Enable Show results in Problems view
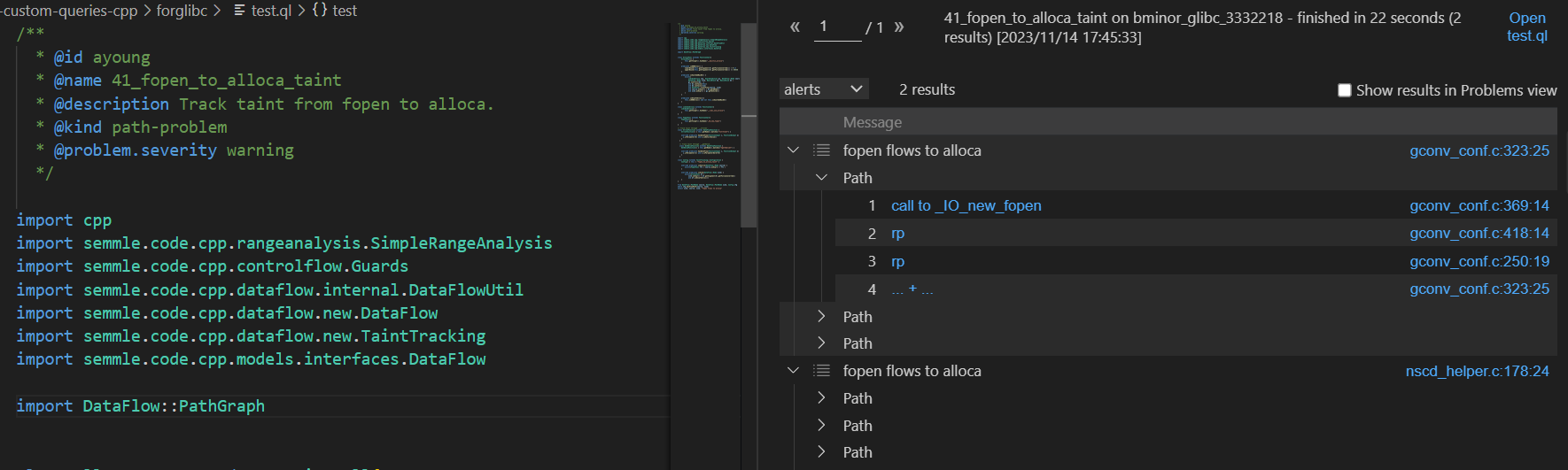The height and width of the screenshot is (470, 1568). pyautogui.click(x=1344, y=90)
